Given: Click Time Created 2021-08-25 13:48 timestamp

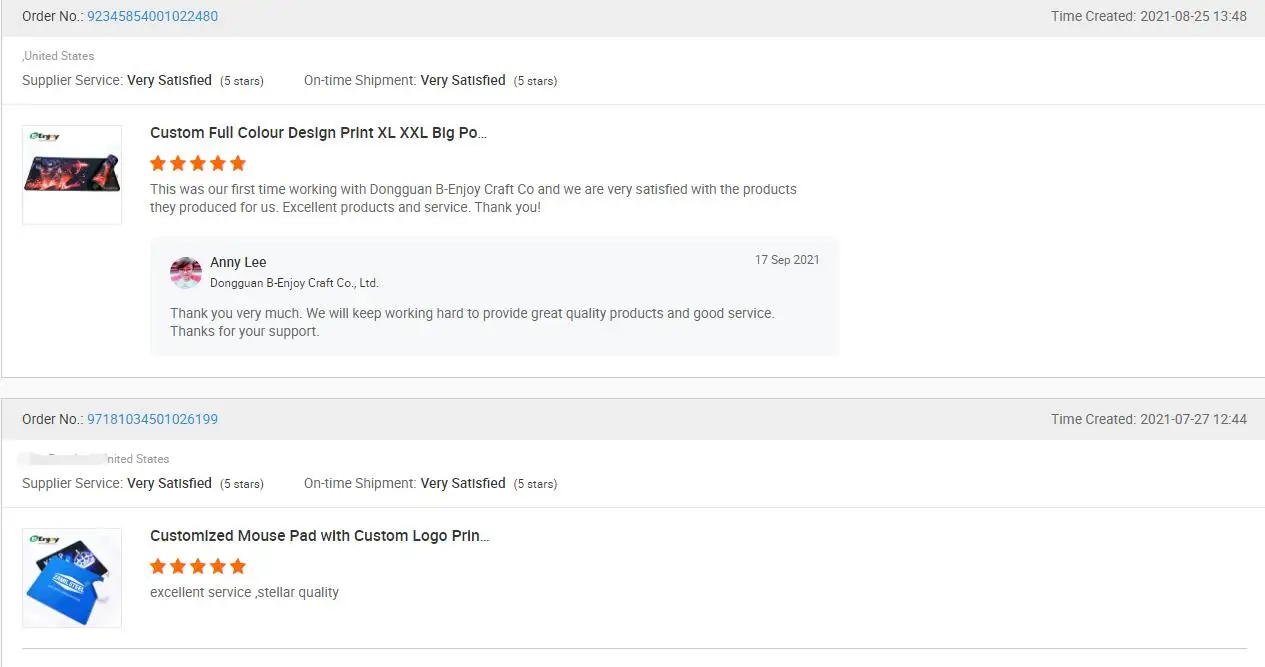Looking at the screenshot, I should pos(1148,16).
